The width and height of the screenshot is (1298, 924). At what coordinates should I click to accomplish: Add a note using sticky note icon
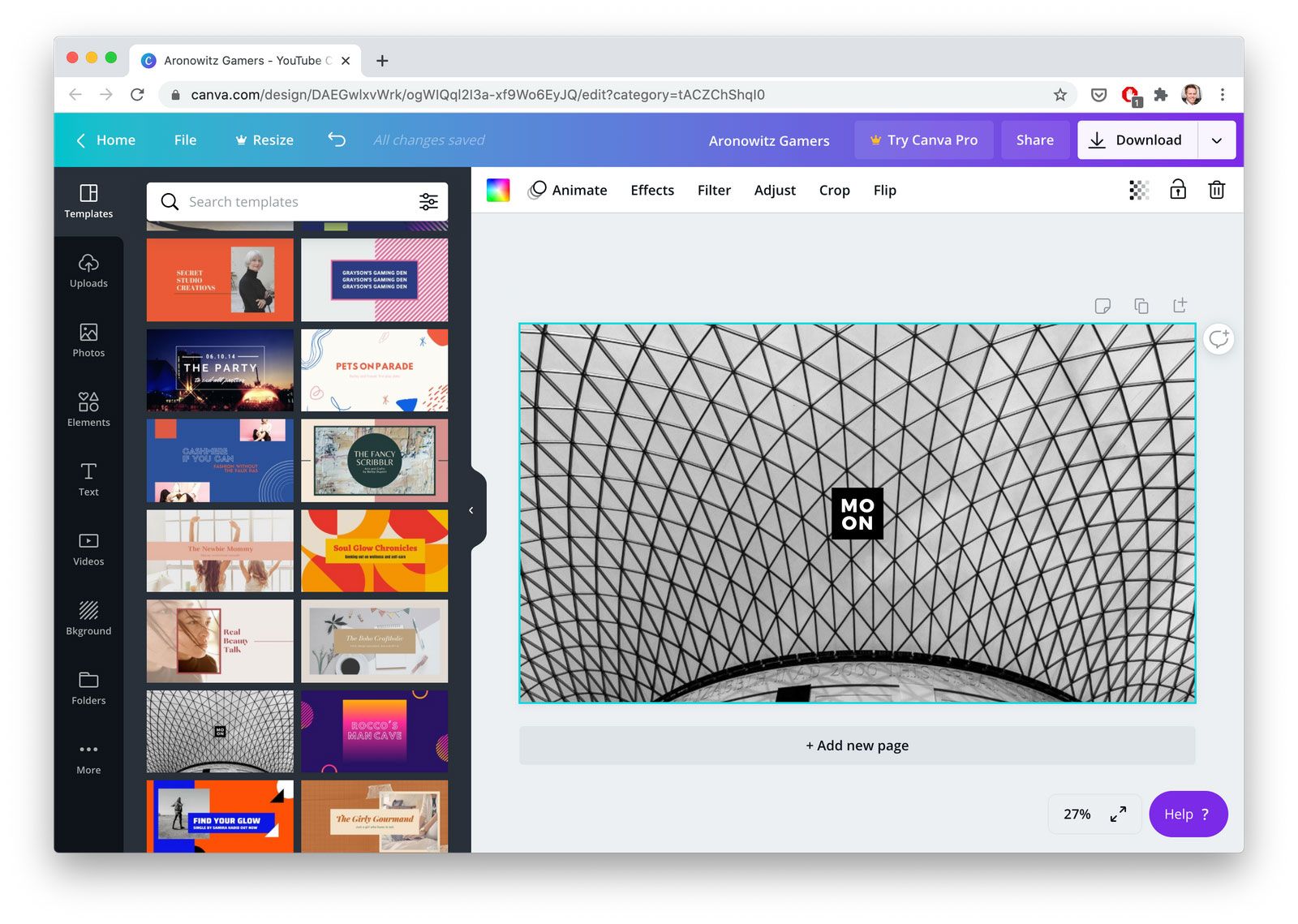coord(1102,306)
